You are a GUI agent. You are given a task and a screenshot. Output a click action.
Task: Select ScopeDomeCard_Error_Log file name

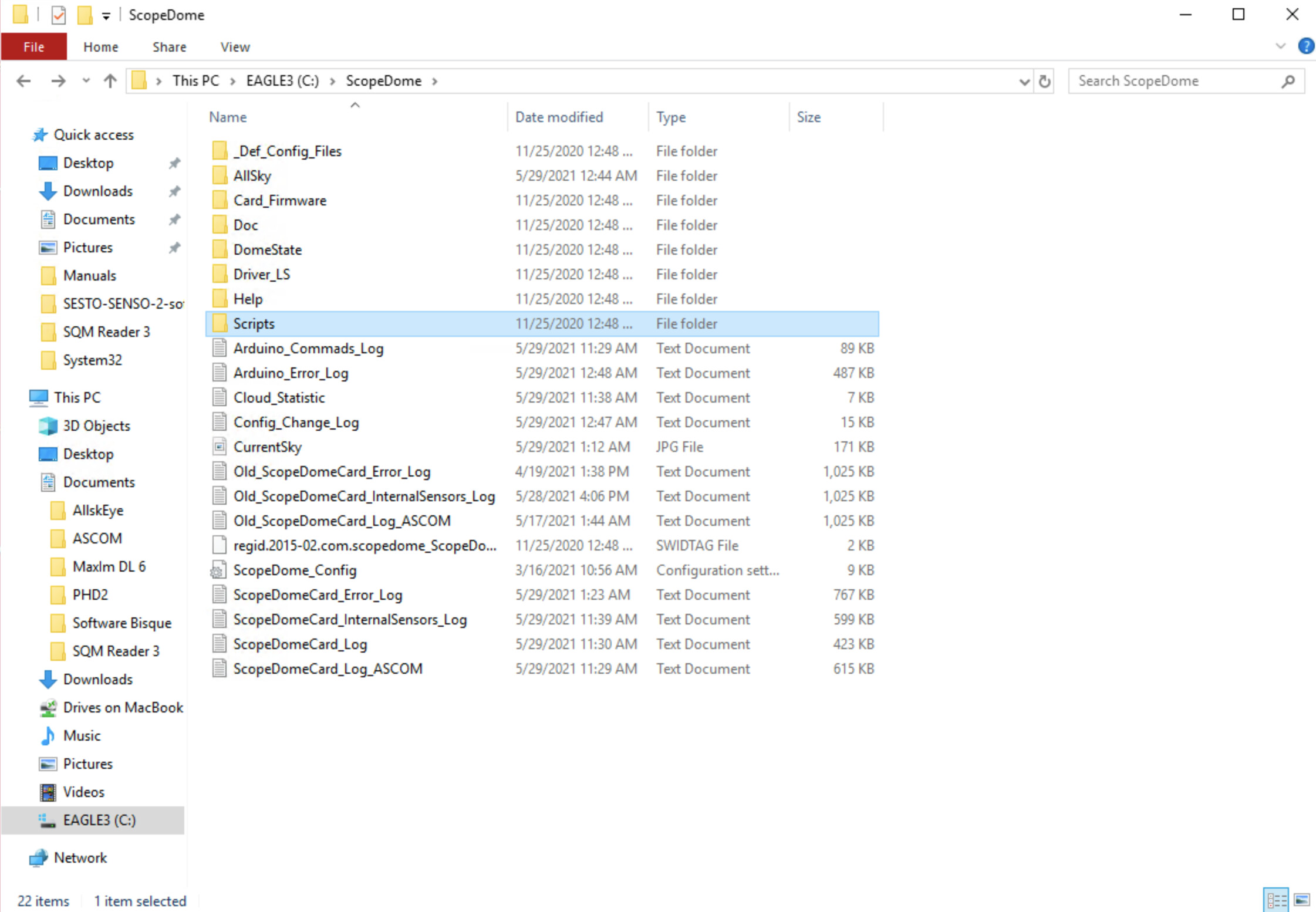(318, 595)
